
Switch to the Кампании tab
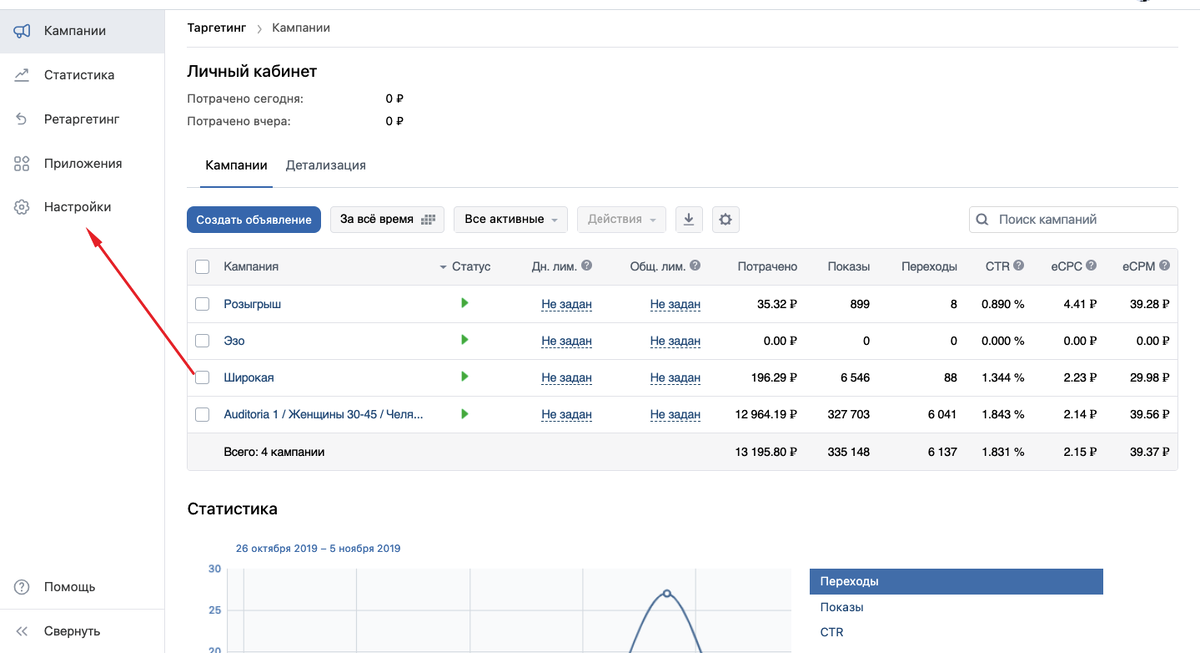[236, 165]
